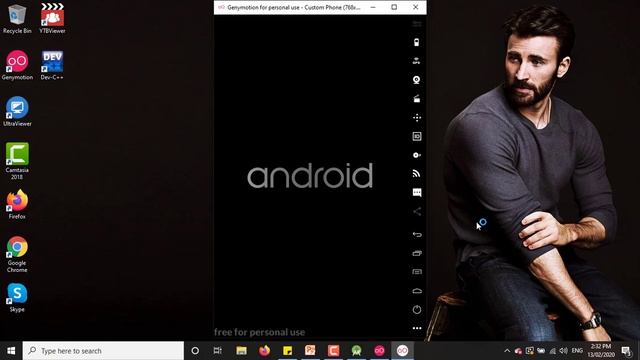The height and width of the screenshot is (360, 640).
Task: Select the Skype desktop shortcut
Action: (17, 298)
